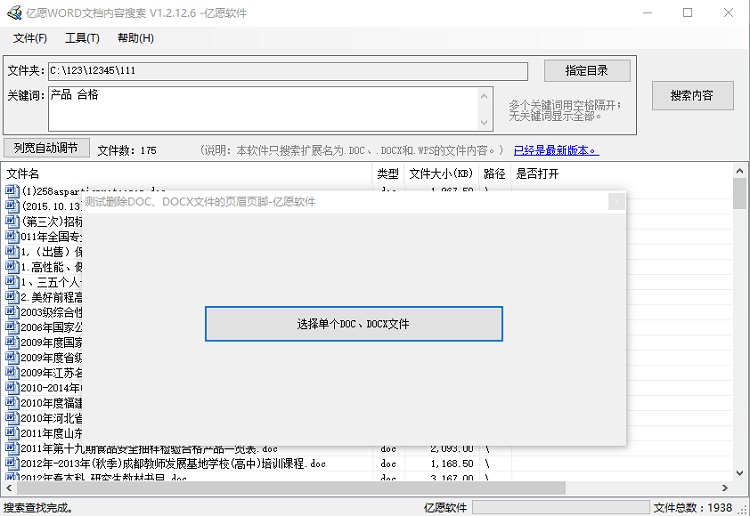
Task: Click the doc icon for (2015.10.13 file
Action: click(x=12, y=206)
